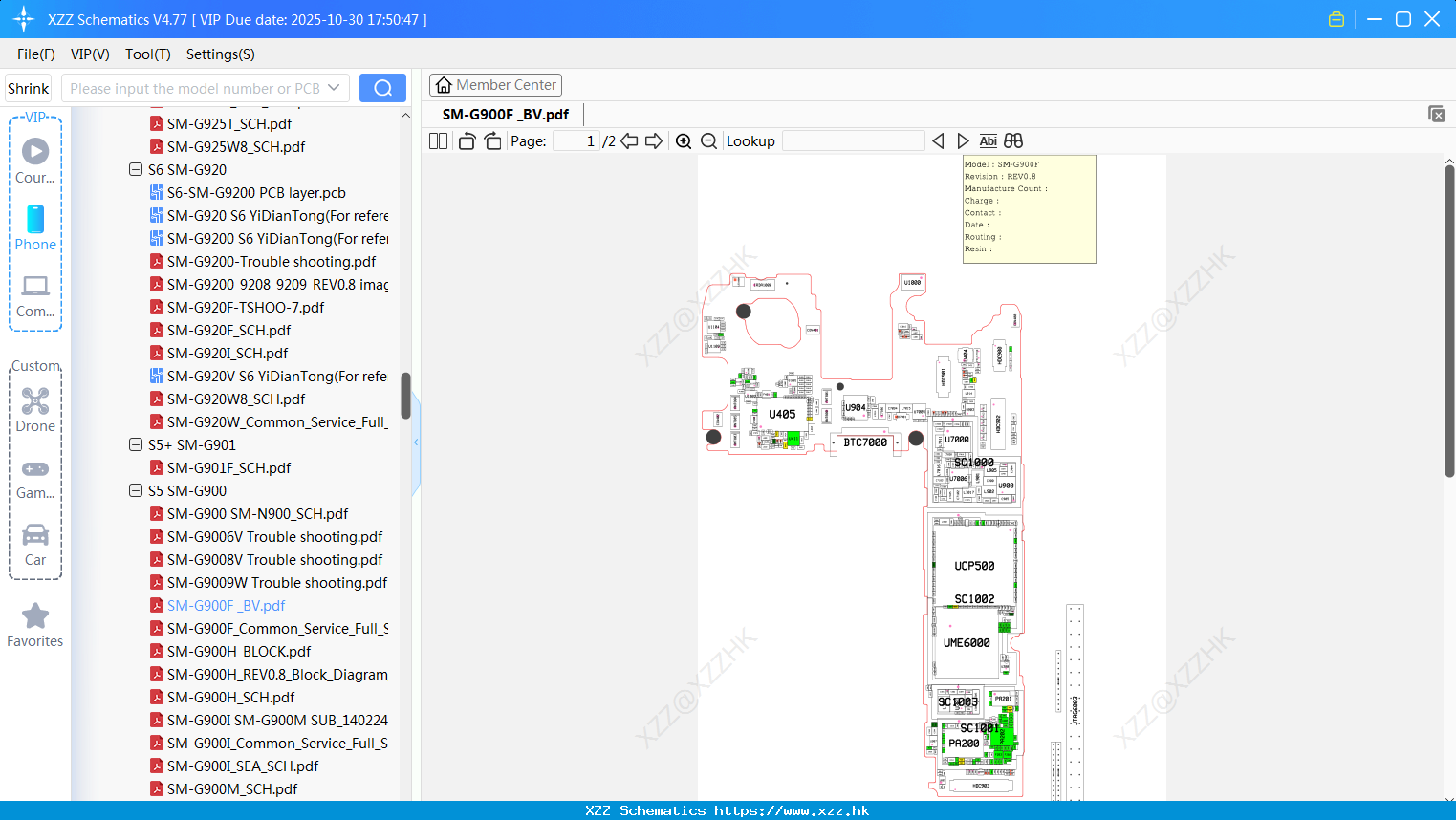Image resolution: width=1456 pixels, height=820 pixels.
Task: Open SM-G9200-Trouble shooting.pdf
Action: tap(272, 261)
